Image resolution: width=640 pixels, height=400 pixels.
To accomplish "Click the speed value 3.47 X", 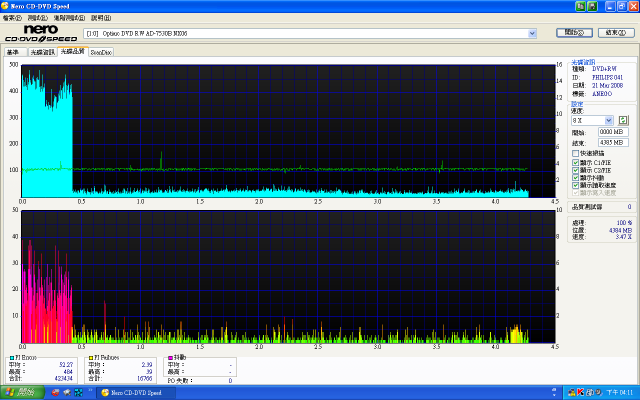I will (x=624, y=237).
